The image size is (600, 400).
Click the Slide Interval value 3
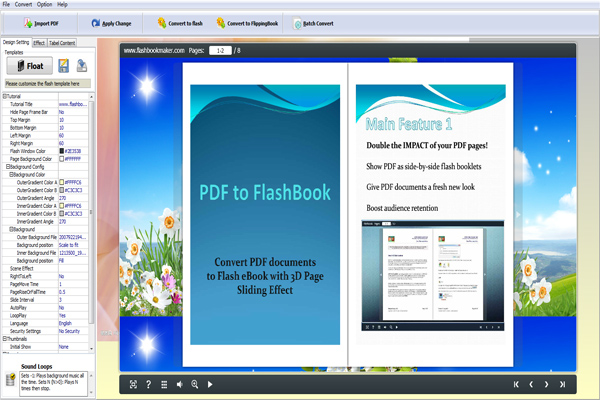[73, 300]
